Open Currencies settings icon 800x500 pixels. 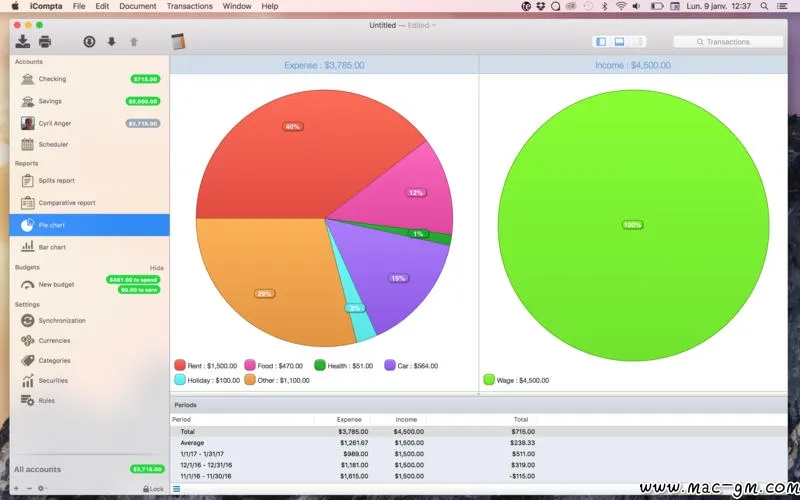[x=28, y=340]
